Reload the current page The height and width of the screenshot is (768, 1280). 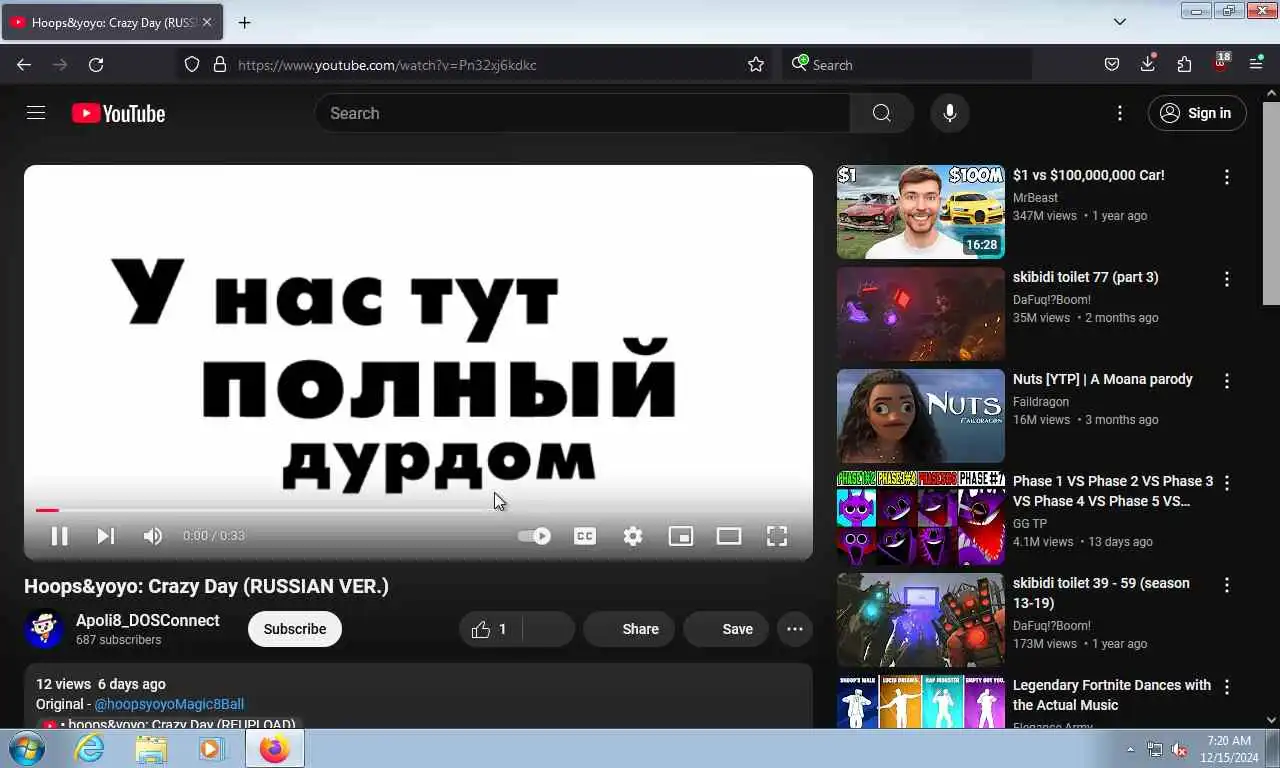(x=96, y=65)
